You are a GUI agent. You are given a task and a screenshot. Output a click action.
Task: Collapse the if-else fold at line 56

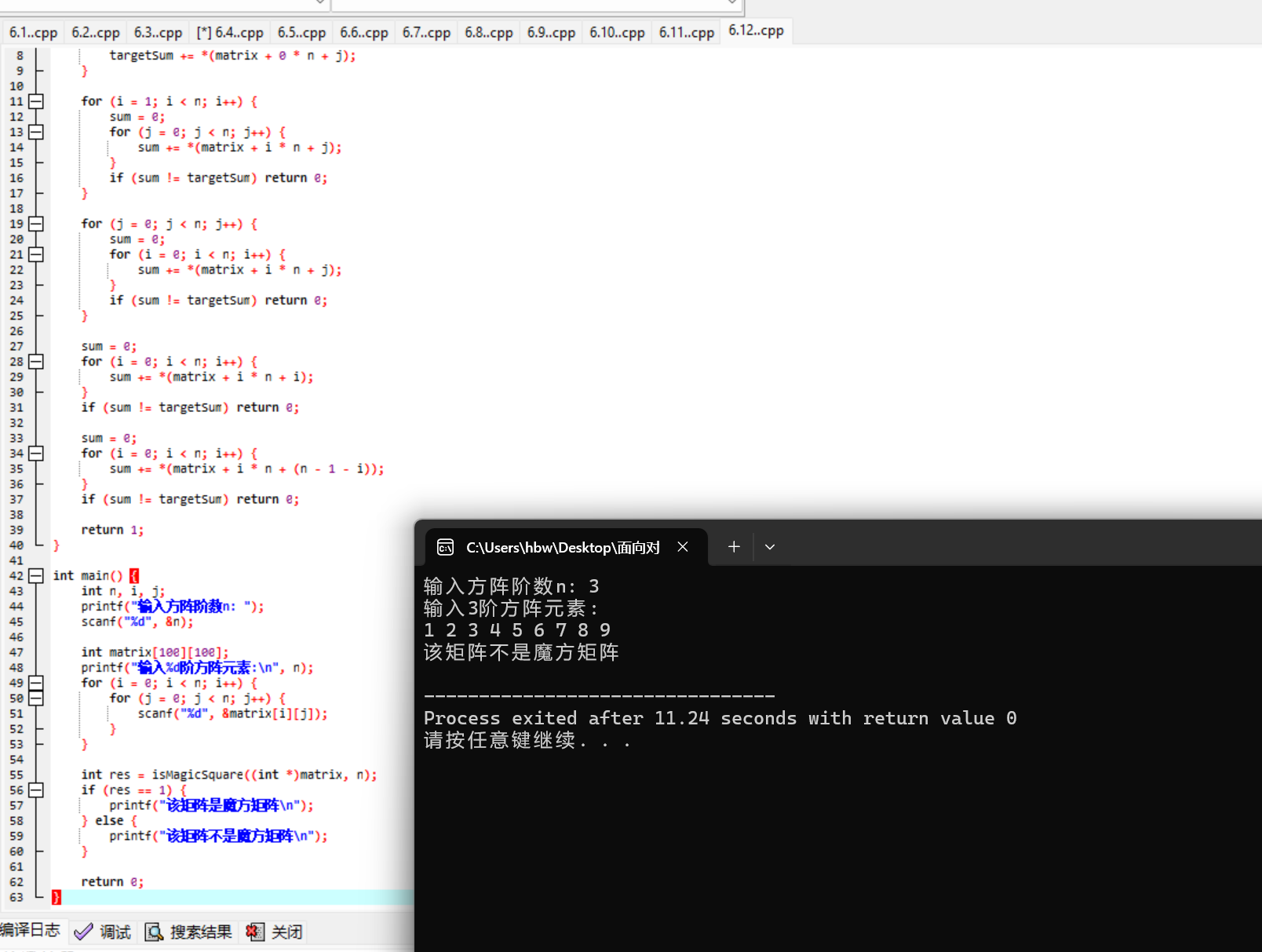36,790
